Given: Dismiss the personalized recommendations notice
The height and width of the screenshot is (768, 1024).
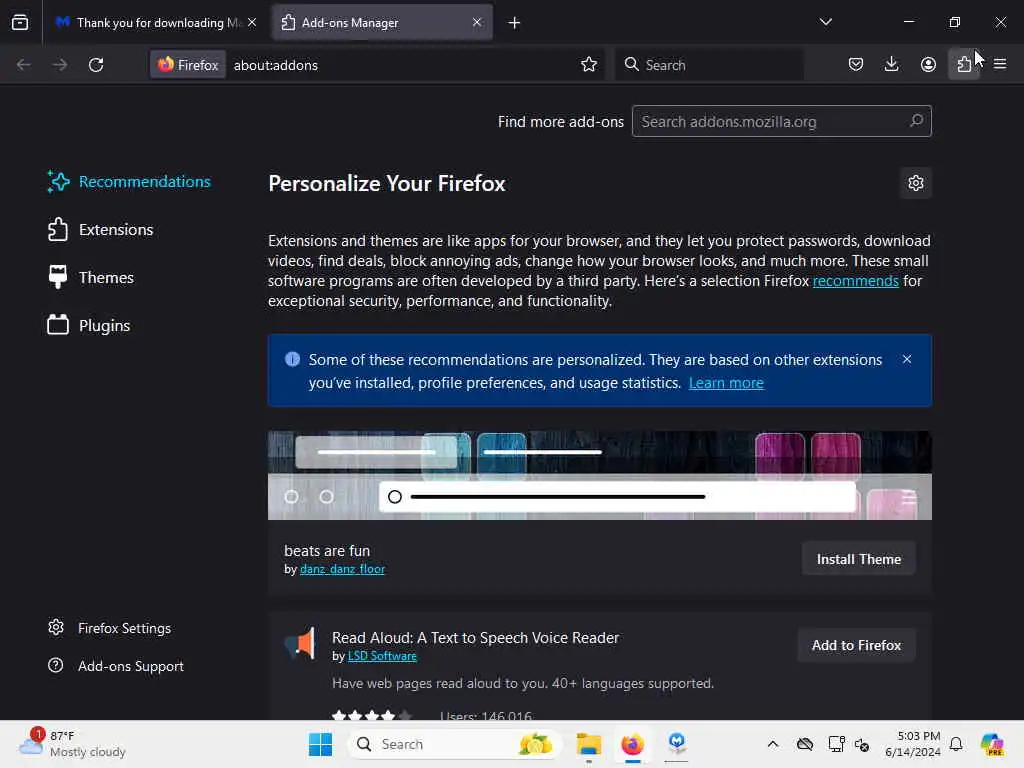Looking at the screenshot, I should tap(907, 359).
